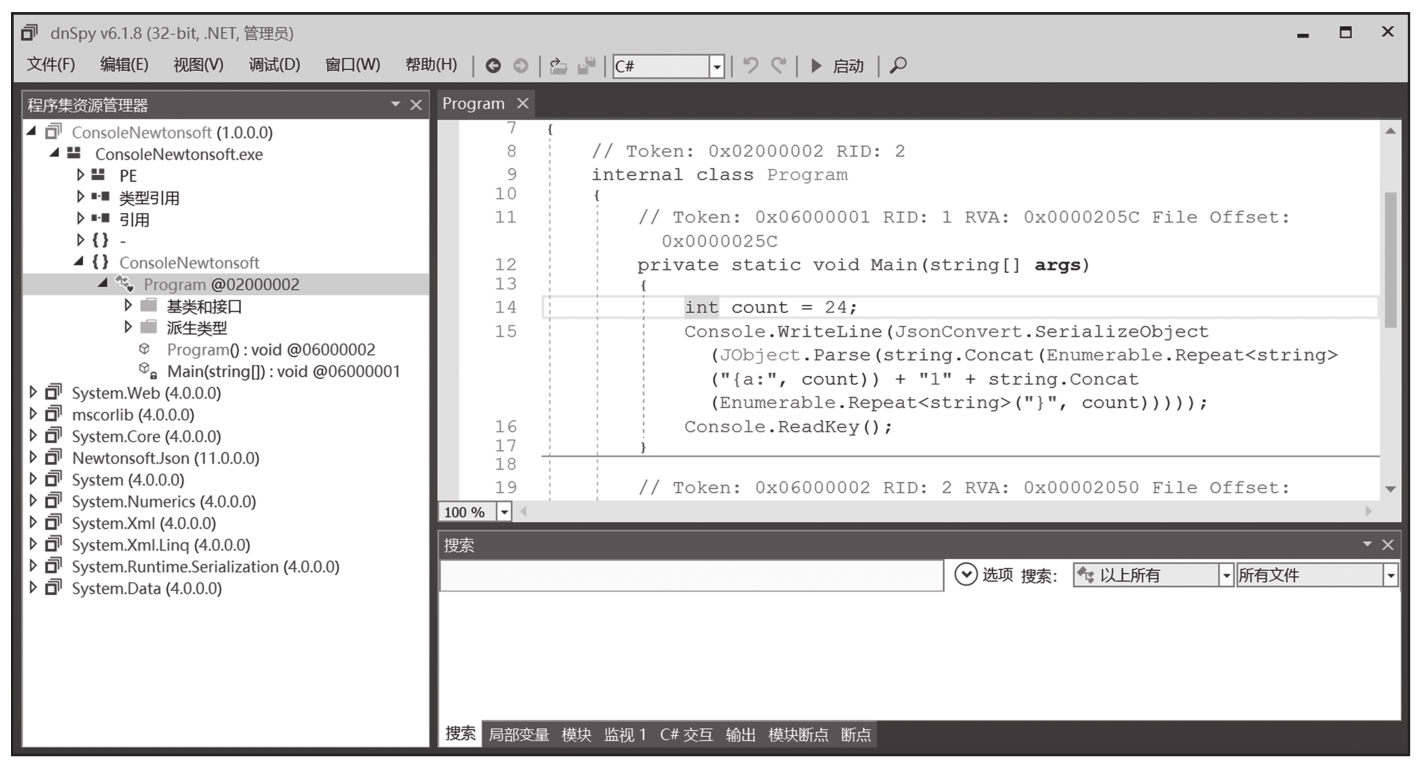
Task: Switch to the 模块 tab
Action: click(576, 735)
